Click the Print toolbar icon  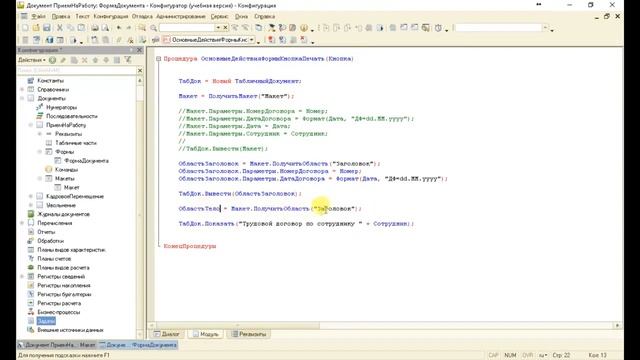point(95,28)
